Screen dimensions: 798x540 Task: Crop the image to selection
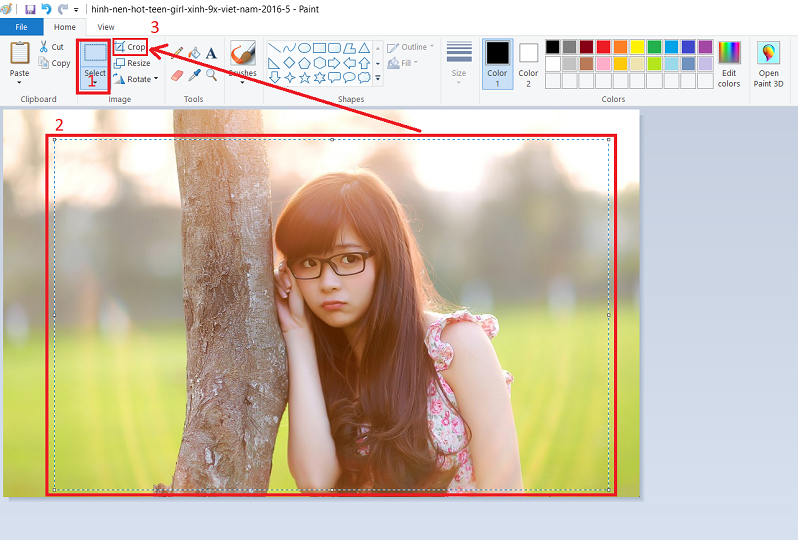[x=130, y=47]
